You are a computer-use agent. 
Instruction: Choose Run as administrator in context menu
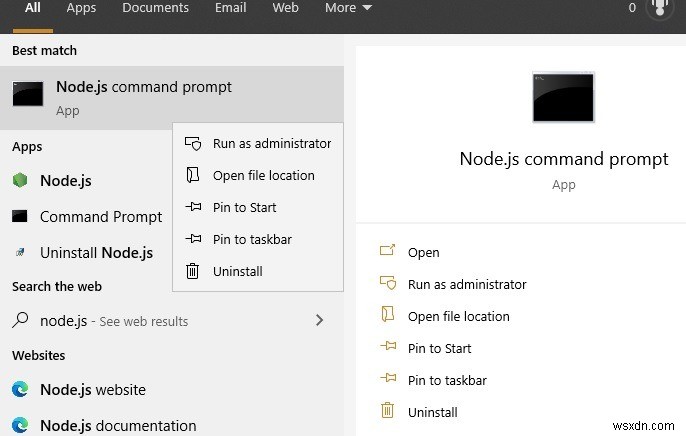[271, 143]
